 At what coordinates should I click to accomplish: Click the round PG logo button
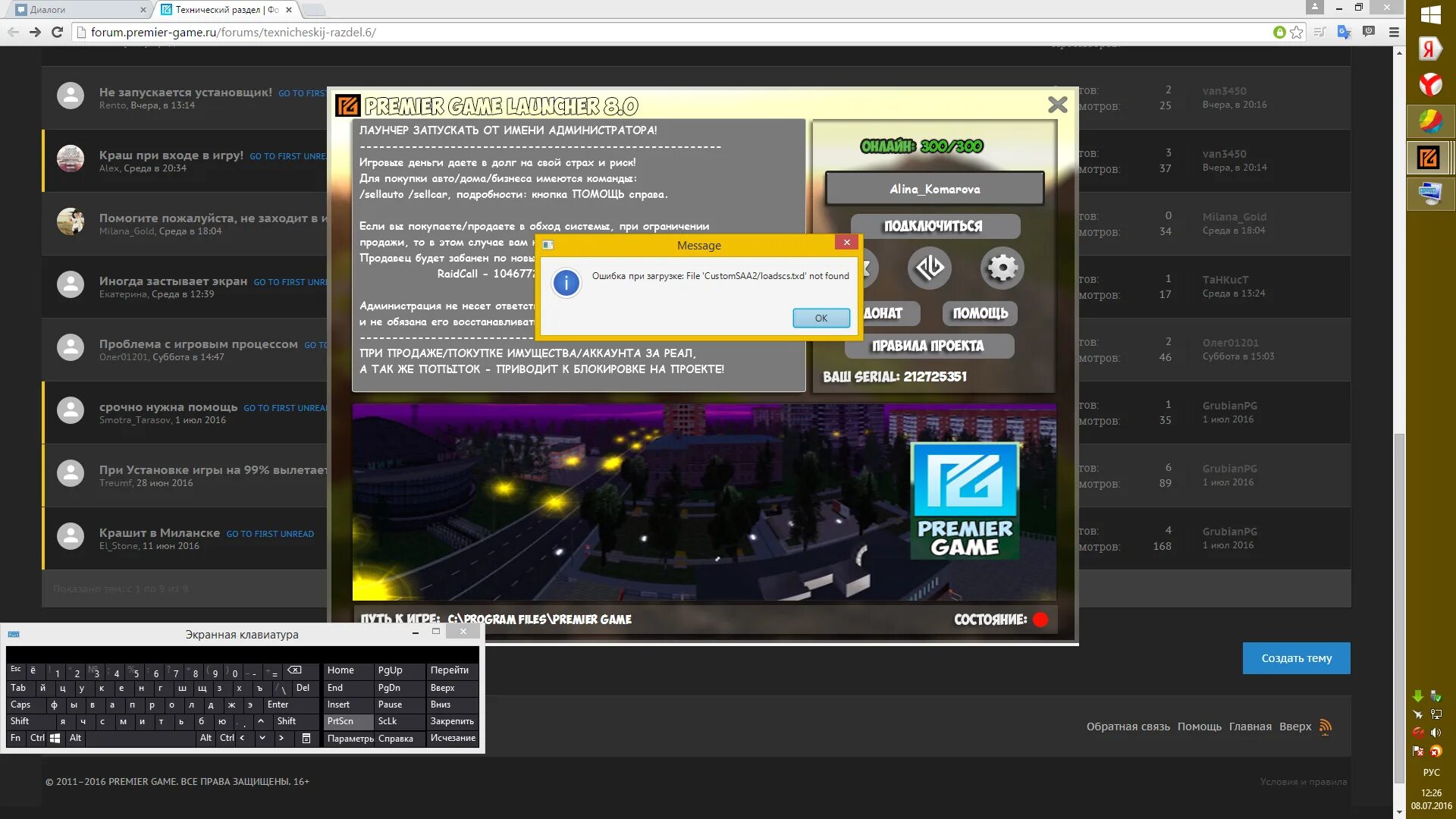click(x=929, y=268)
